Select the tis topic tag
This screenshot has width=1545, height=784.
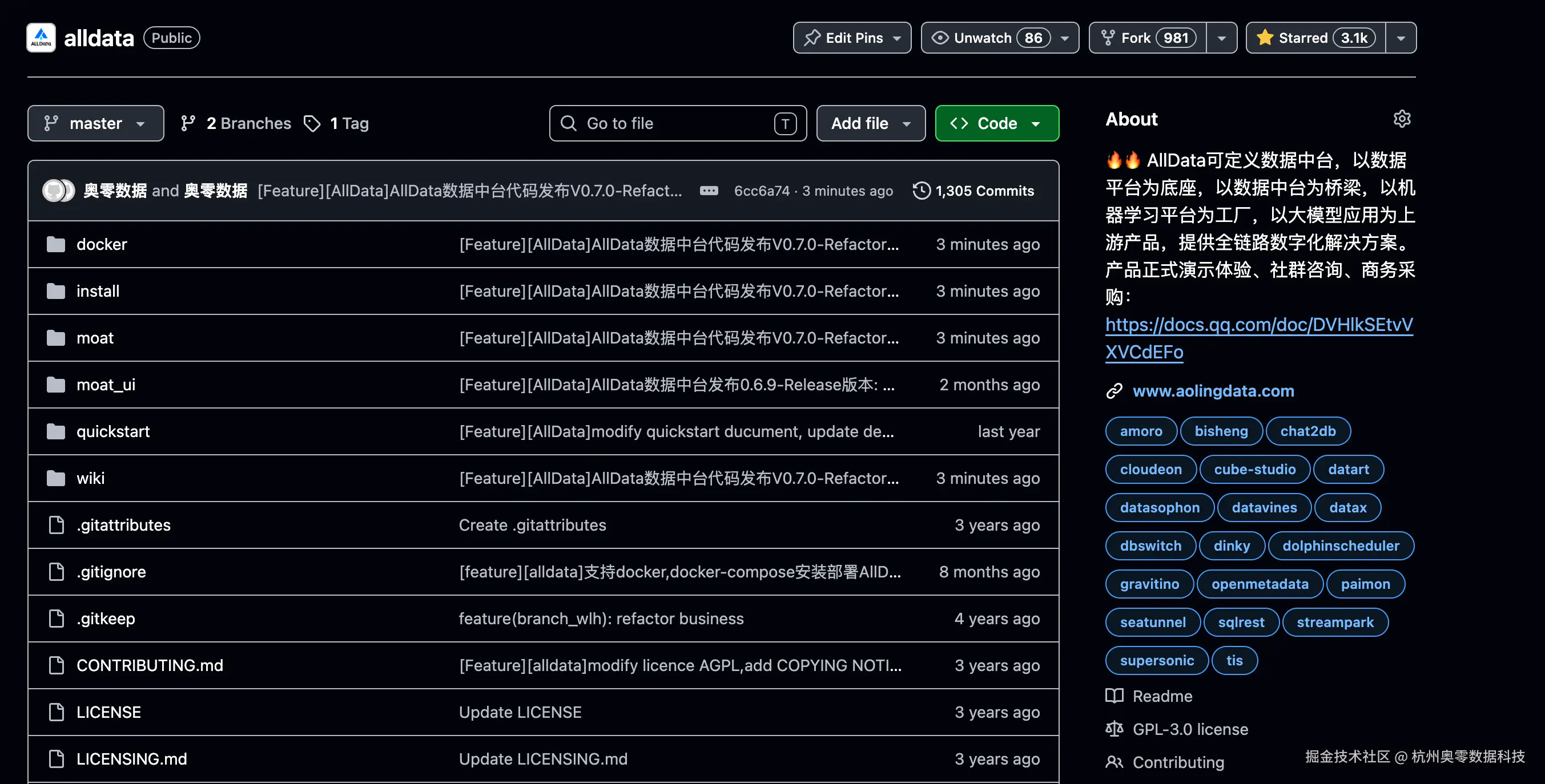tap(1234, 661)
